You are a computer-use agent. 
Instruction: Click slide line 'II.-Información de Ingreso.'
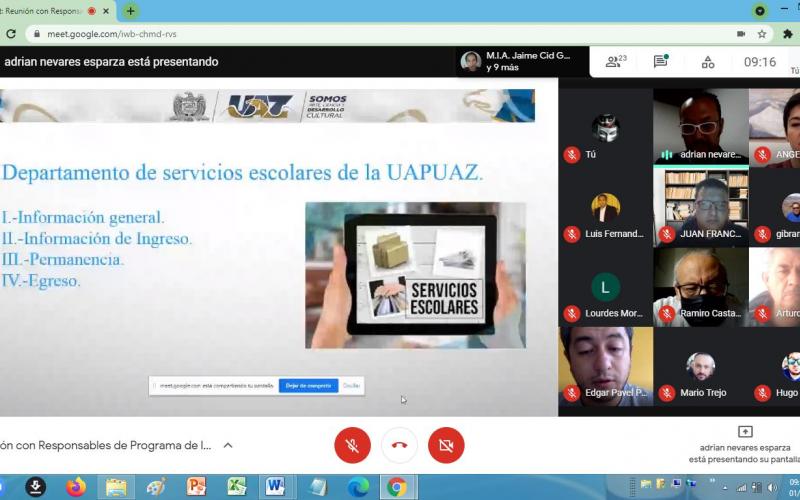click(97, 239)
